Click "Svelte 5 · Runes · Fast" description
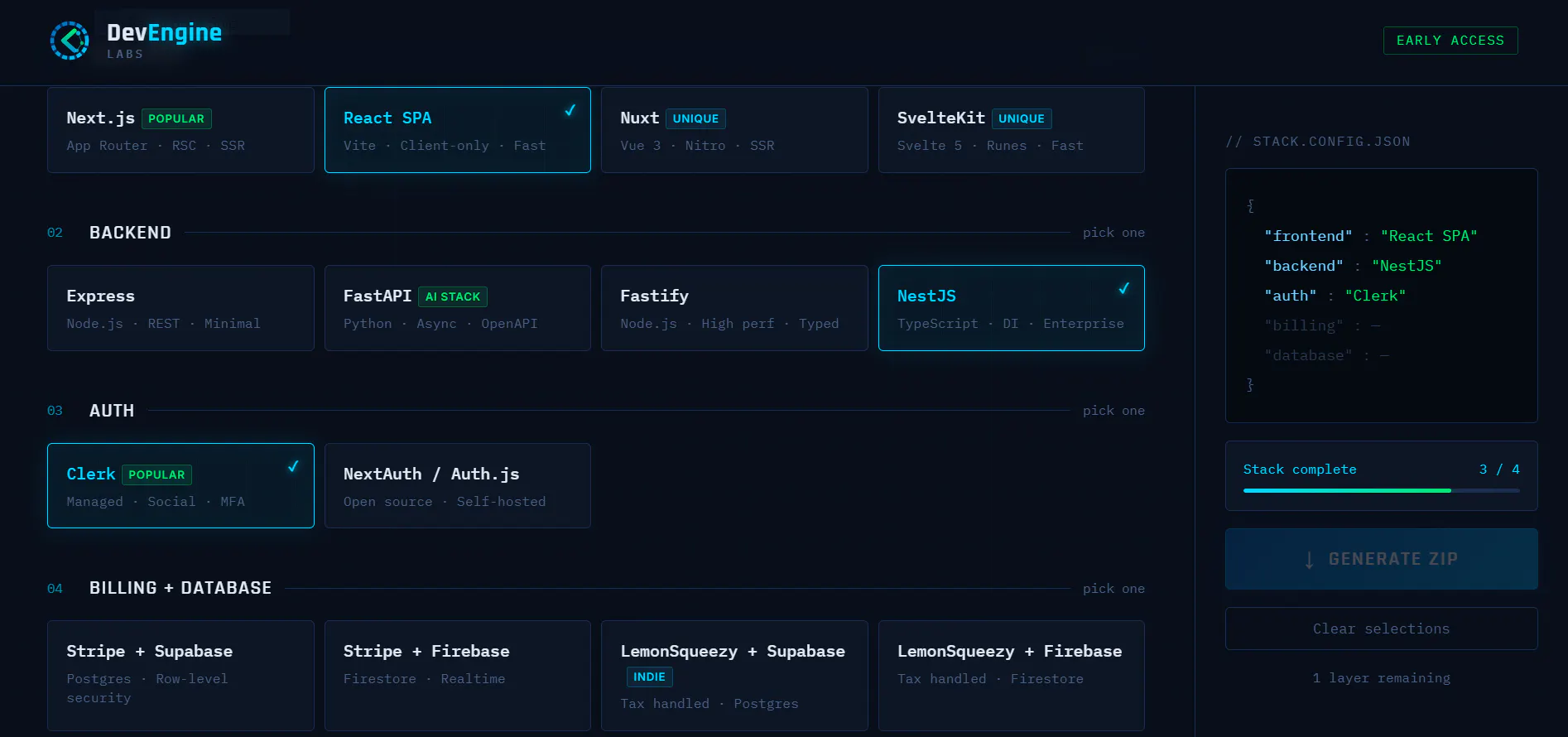The width and height of the screenshot is (1568, 737). [x=990, y=146]
